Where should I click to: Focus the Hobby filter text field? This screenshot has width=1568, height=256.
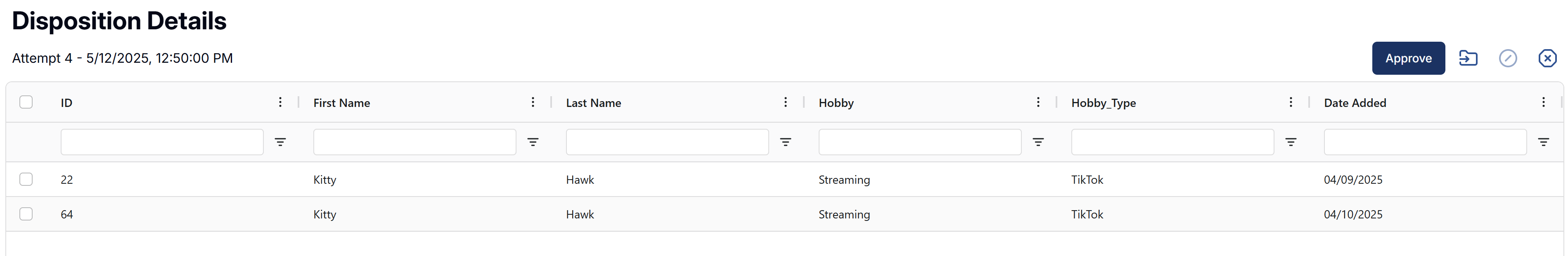click(x=920, y=142)
